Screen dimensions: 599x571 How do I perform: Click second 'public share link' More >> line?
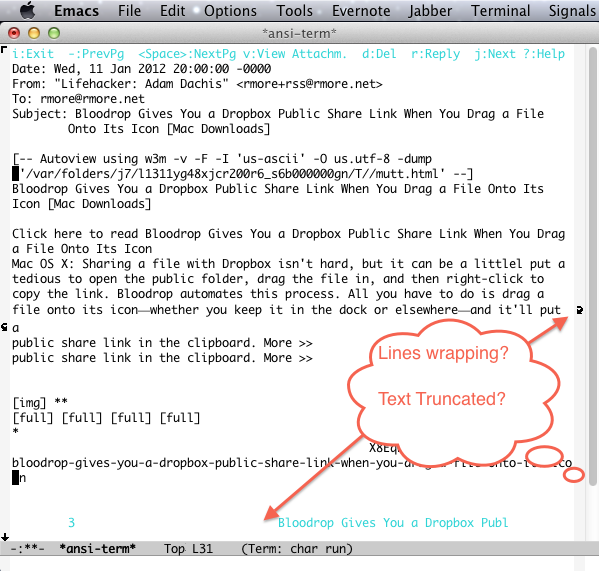tap(162, 358)
